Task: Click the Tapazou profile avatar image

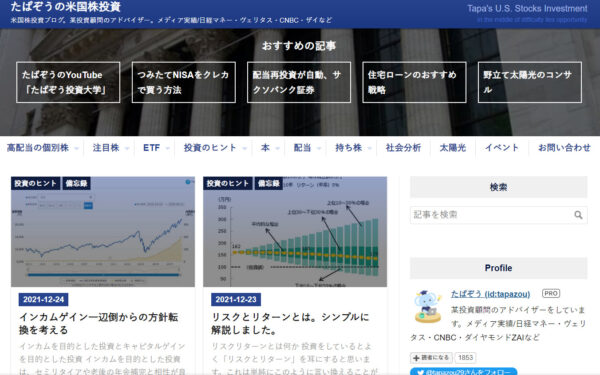Action: tap(427, 306)
